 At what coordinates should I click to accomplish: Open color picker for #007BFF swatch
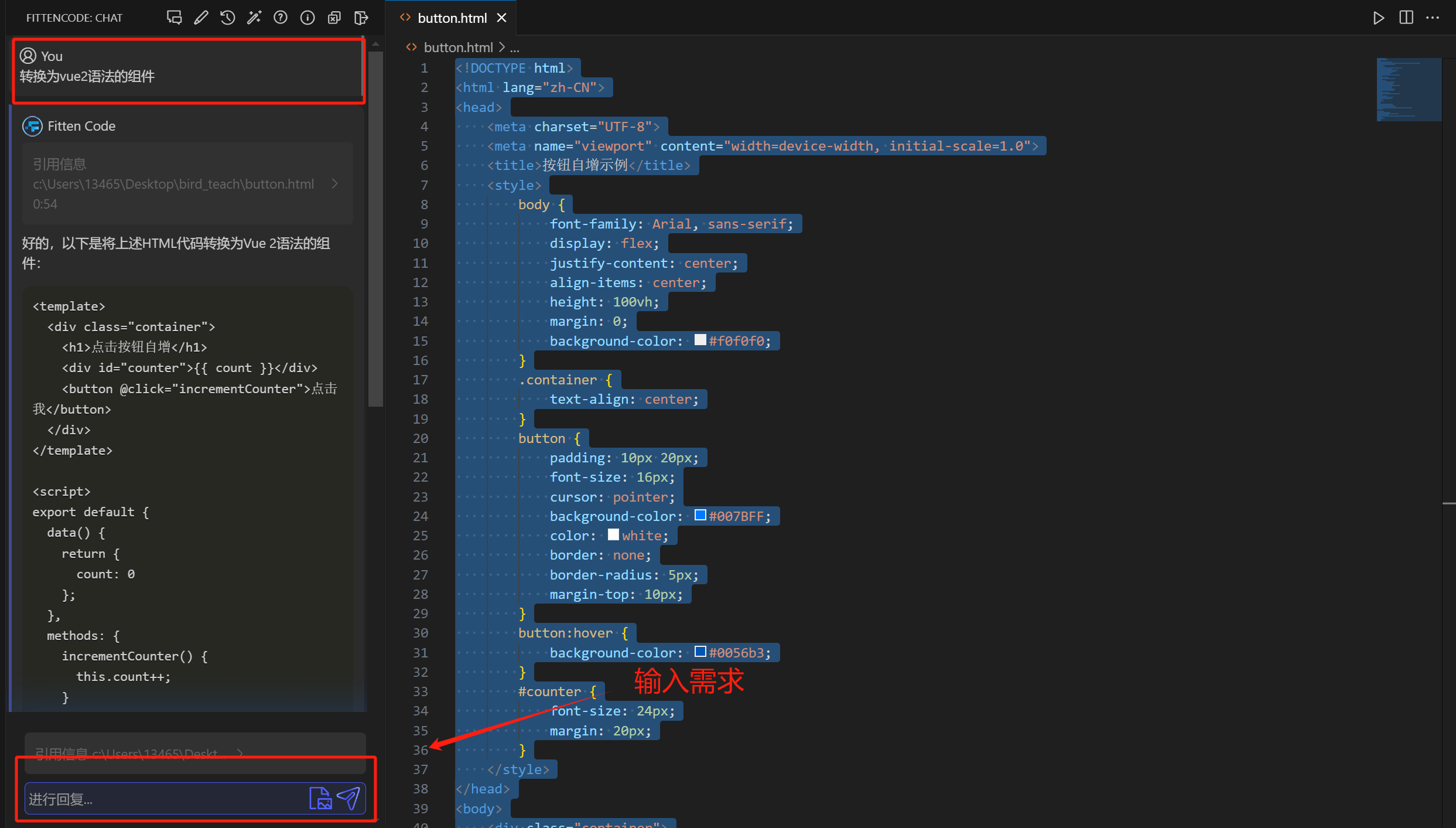tap(700, 515)
